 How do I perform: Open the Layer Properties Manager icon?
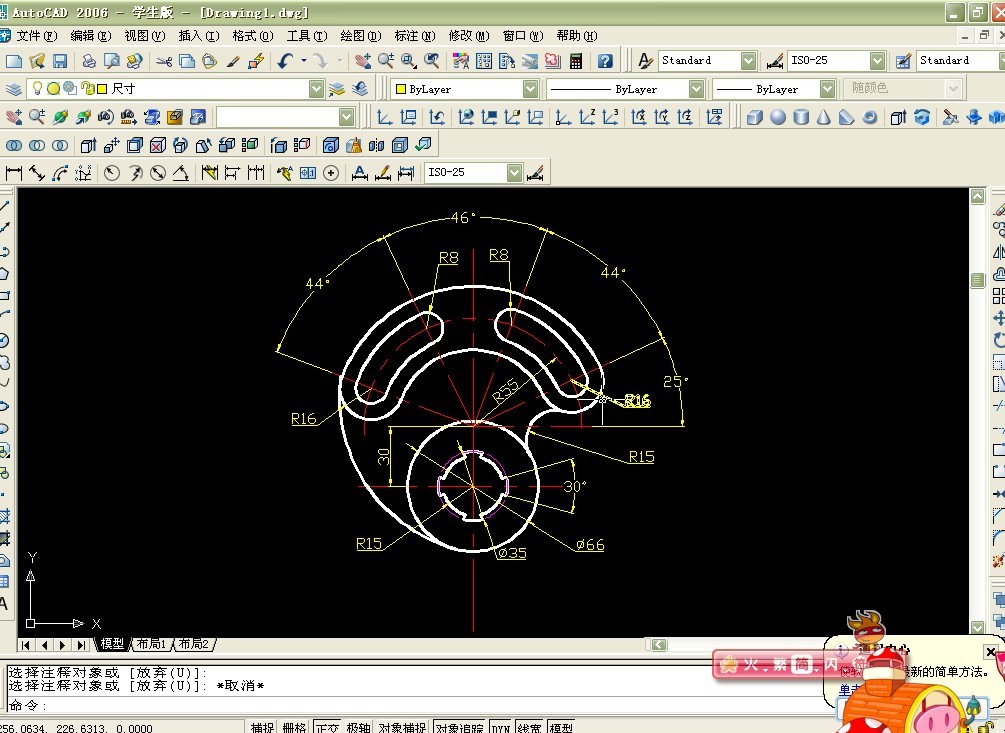(14, 88)
